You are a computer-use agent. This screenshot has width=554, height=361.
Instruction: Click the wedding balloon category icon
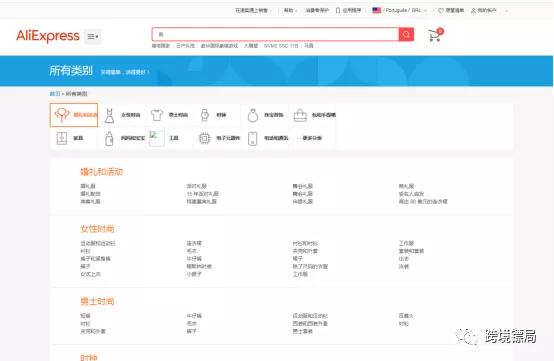62,115
